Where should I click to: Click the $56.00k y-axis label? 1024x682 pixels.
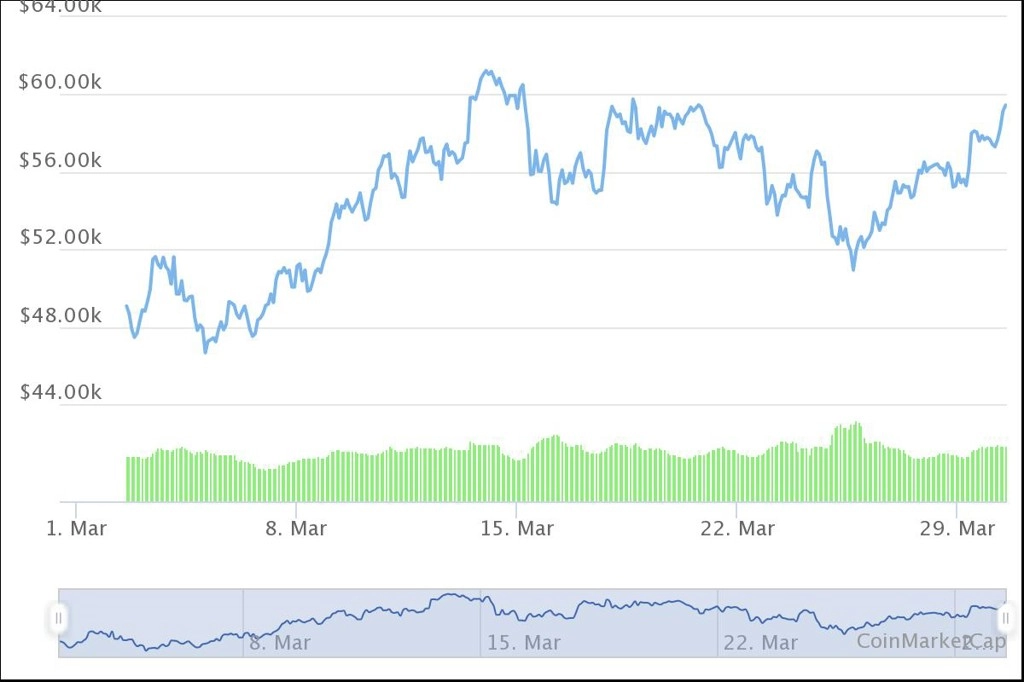pyautogui.click(x=60, y=160)
